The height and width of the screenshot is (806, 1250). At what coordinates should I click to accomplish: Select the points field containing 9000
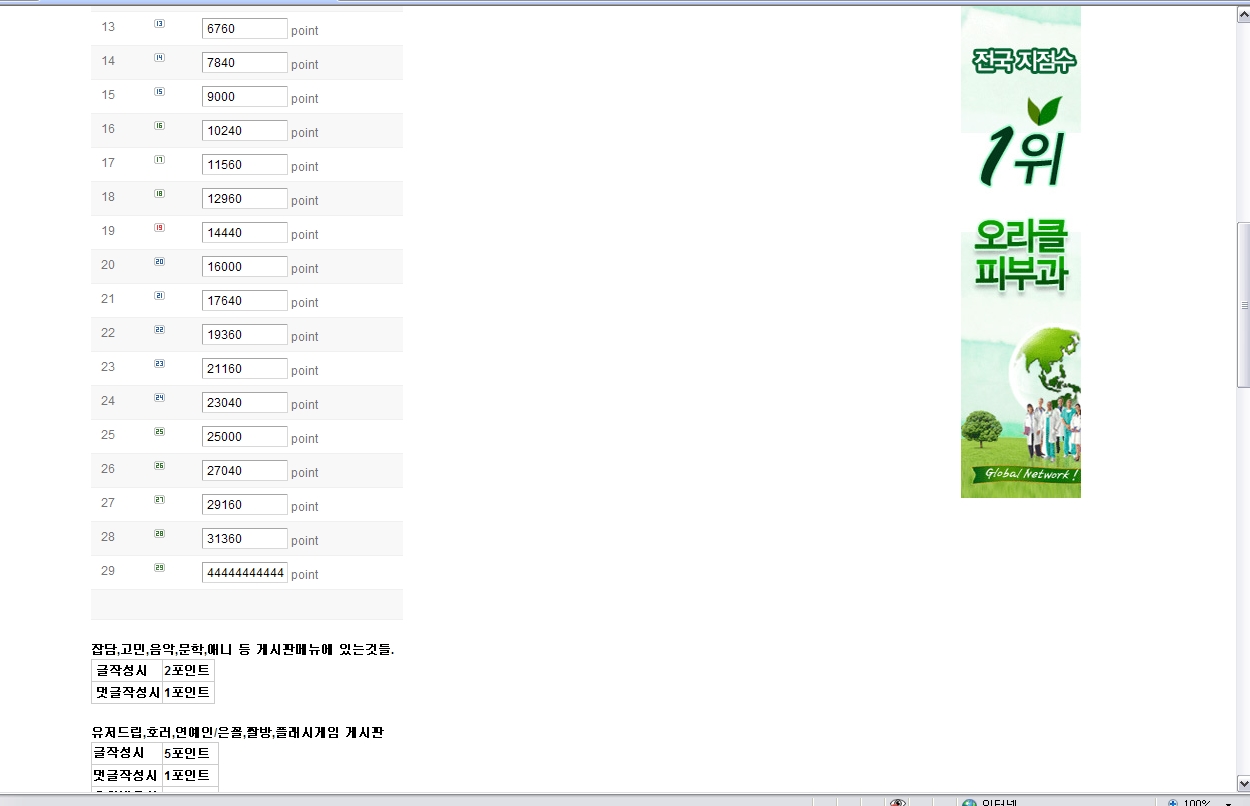(245, 97)
